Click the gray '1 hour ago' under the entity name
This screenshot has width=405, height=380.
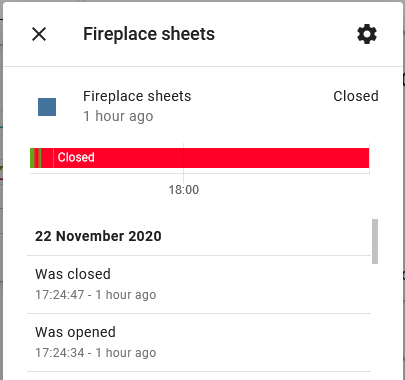coord(118,116)
